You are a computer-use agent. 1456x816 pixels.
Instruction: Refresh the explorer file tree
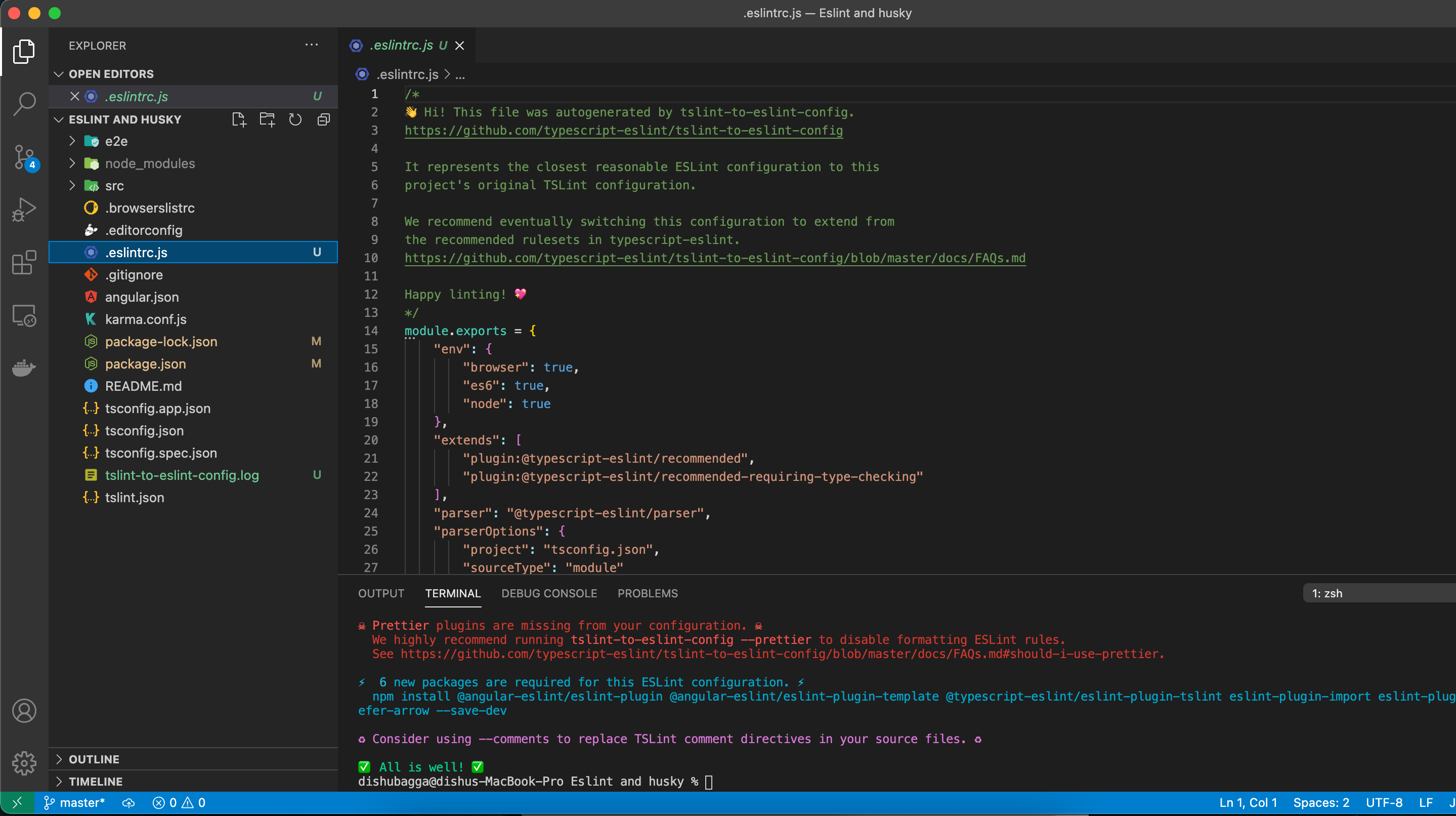[295, 119]
